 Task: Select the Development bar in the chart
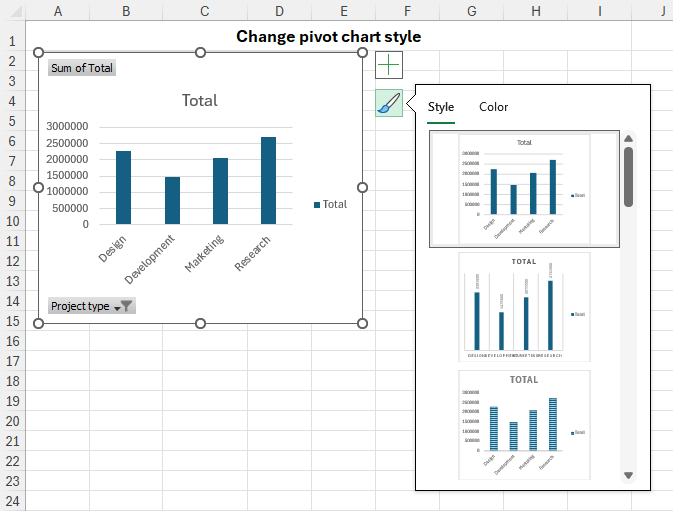tap(173, 200)
